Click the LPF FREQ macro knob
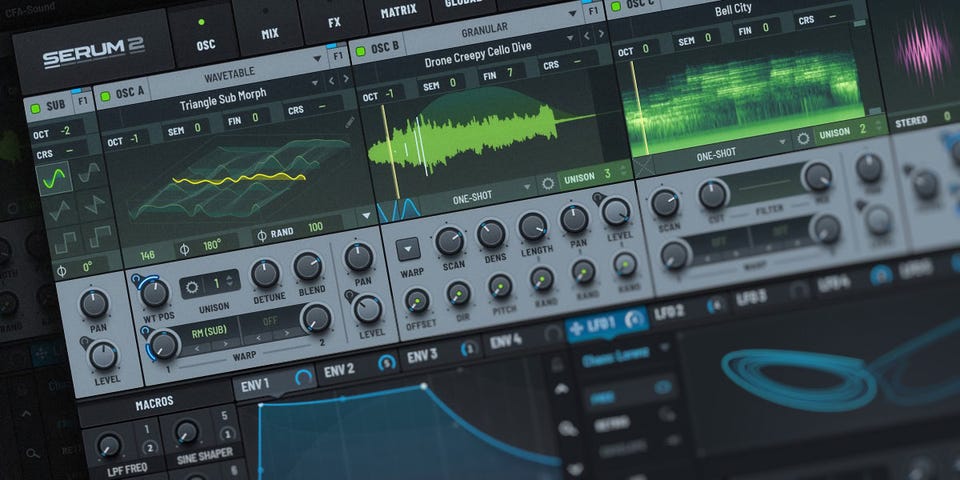This screenshot has width=960, height=480. (x=109, y=445)
